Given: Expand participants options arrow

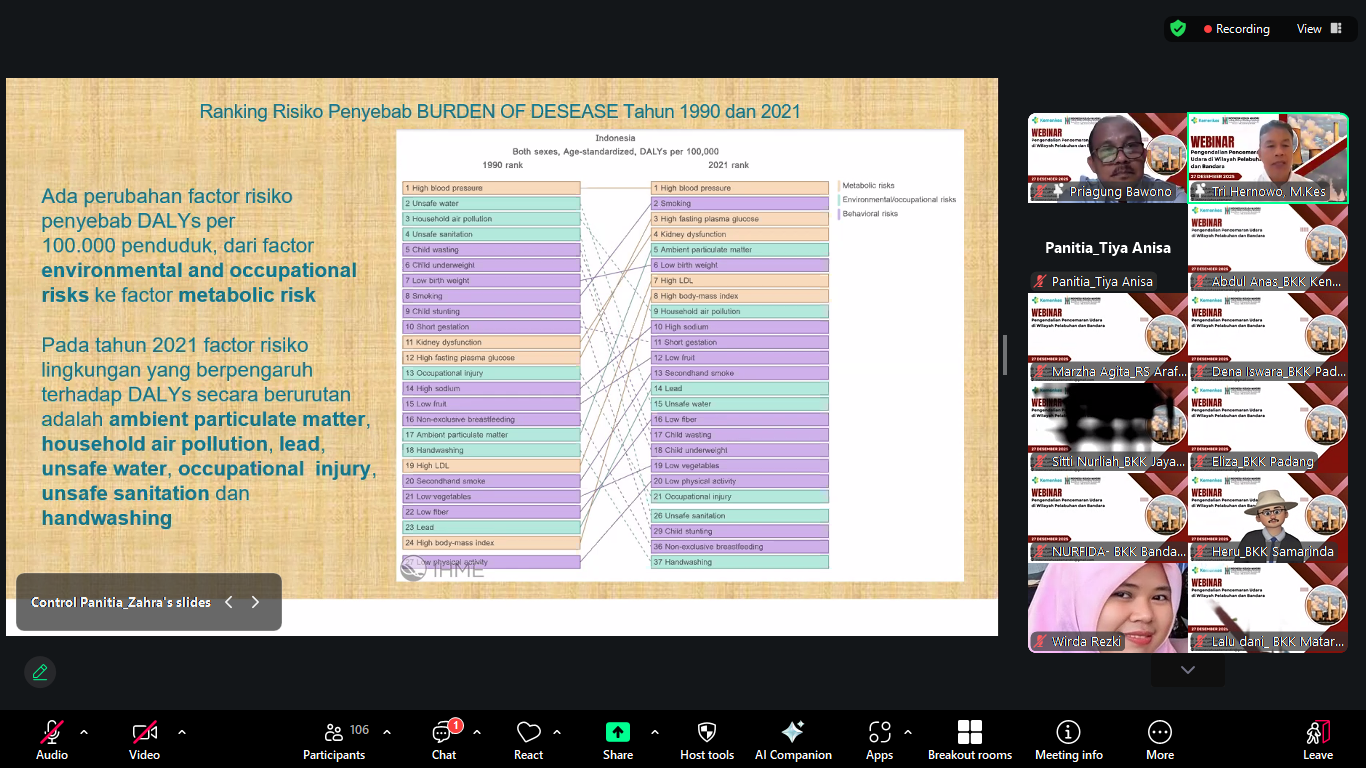Looking at the screenshot, I should 387,732.
